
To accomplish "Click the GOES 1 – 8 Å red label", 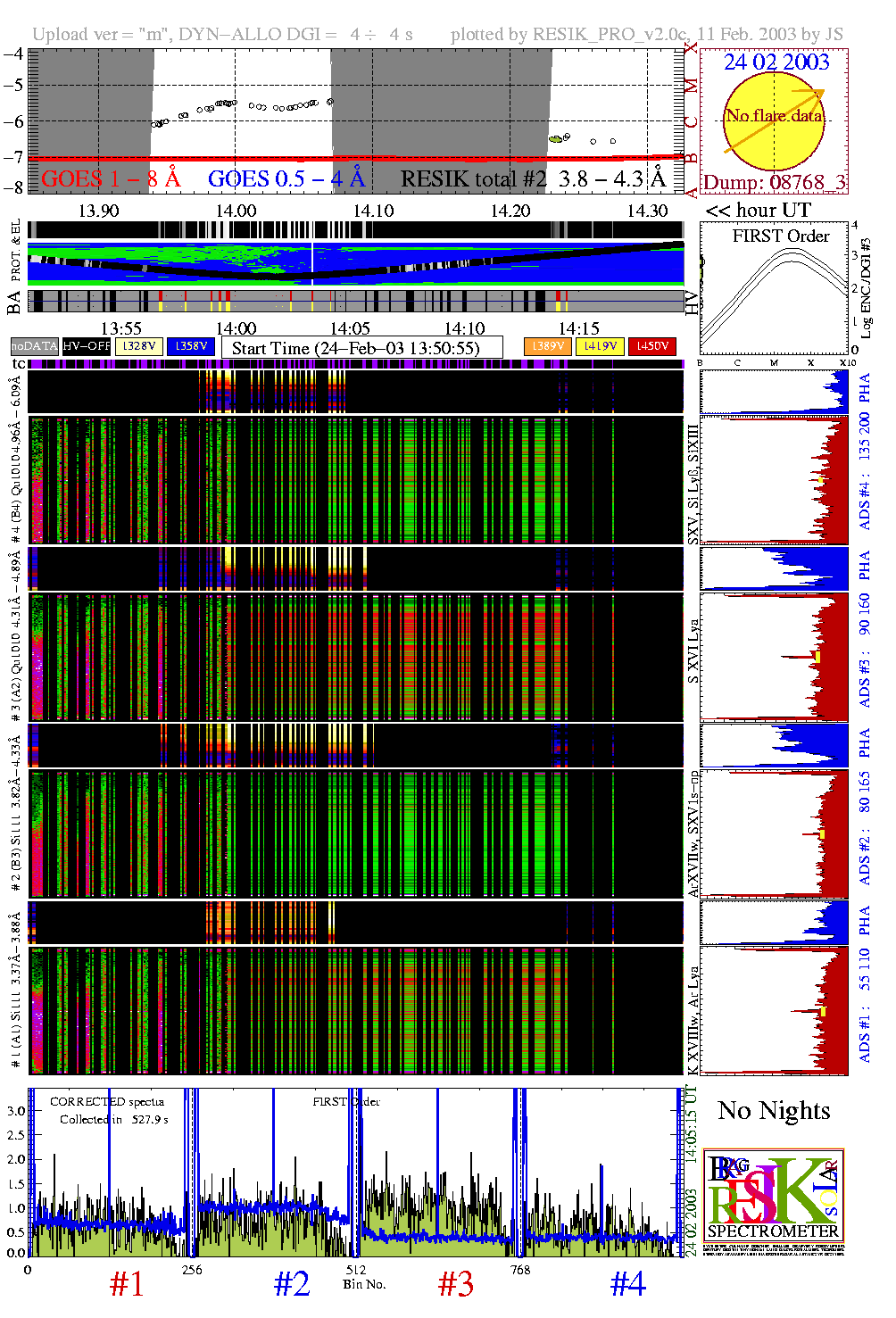I will 111,179.
